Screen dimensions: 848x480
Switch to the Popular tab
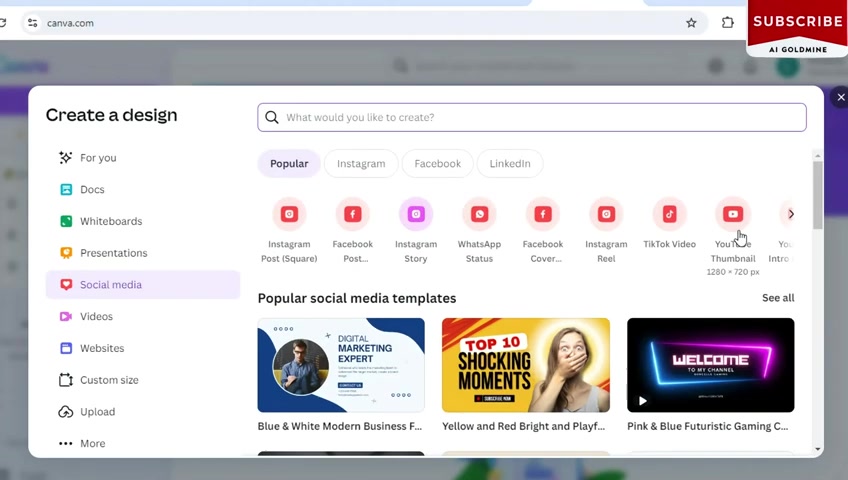coord(289,163)
